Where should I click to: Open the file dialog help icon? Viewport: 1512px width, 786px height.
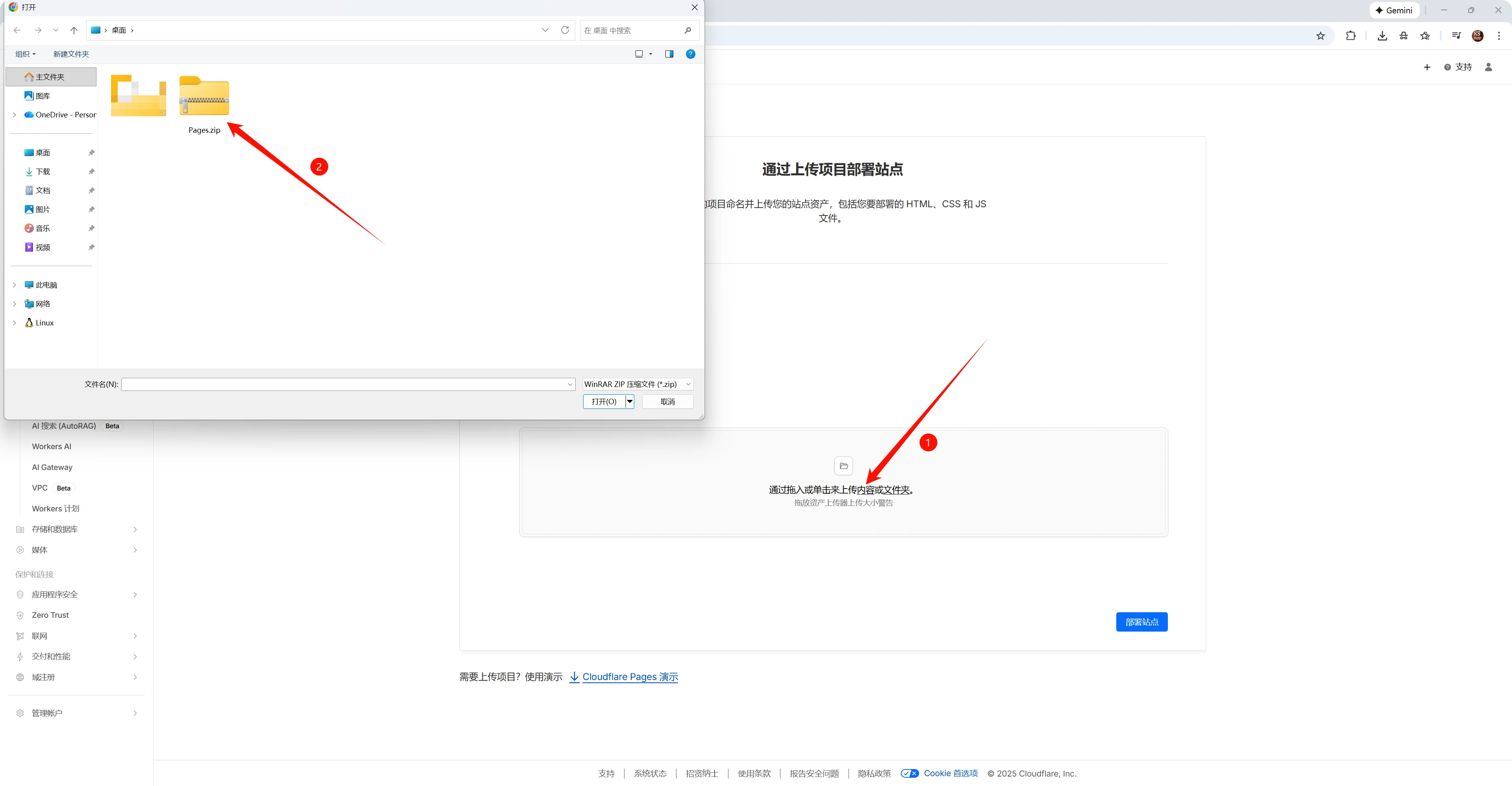(x=690, y=54)
